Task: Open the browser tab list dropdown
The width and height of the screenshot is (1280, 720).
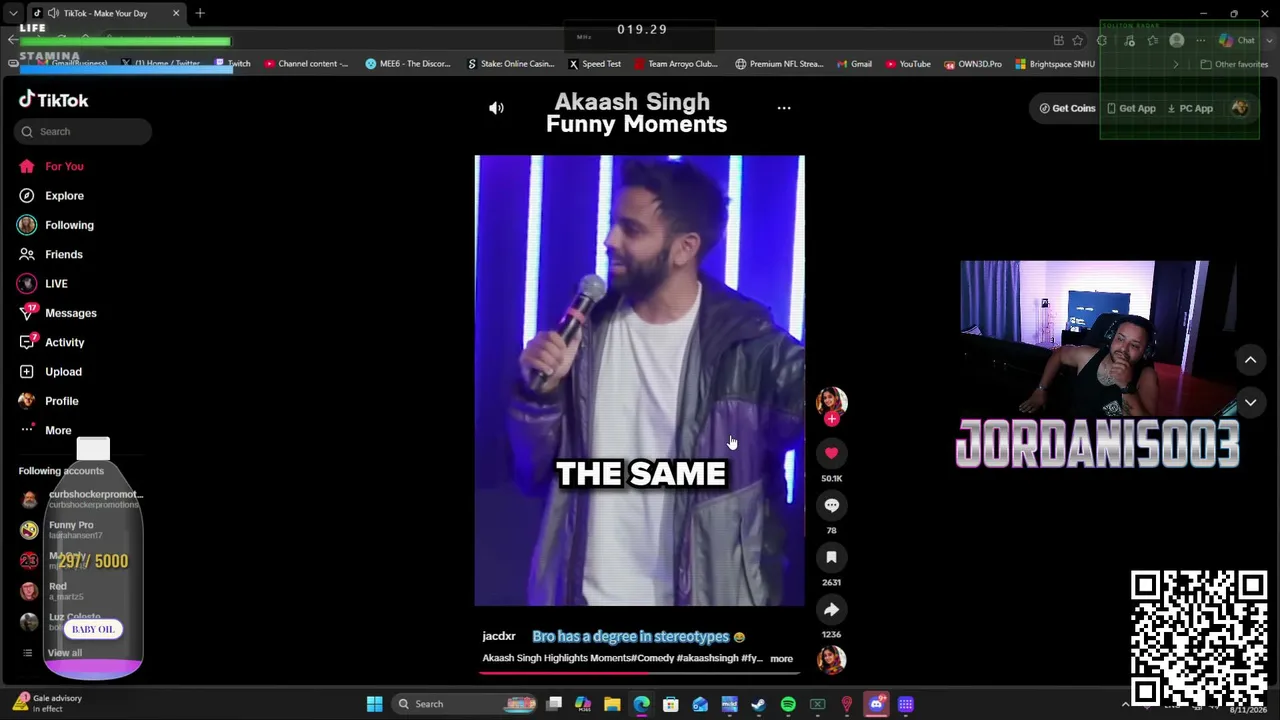Action: (12, 13)
